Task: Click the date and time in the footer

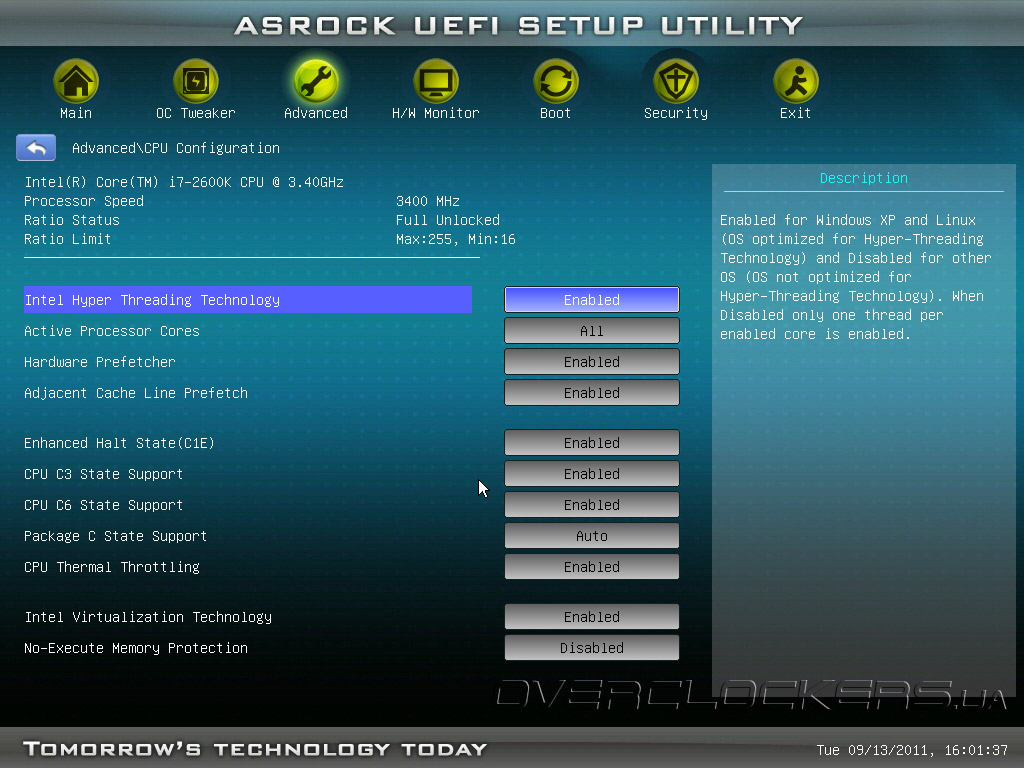Action: pos(912,750)
